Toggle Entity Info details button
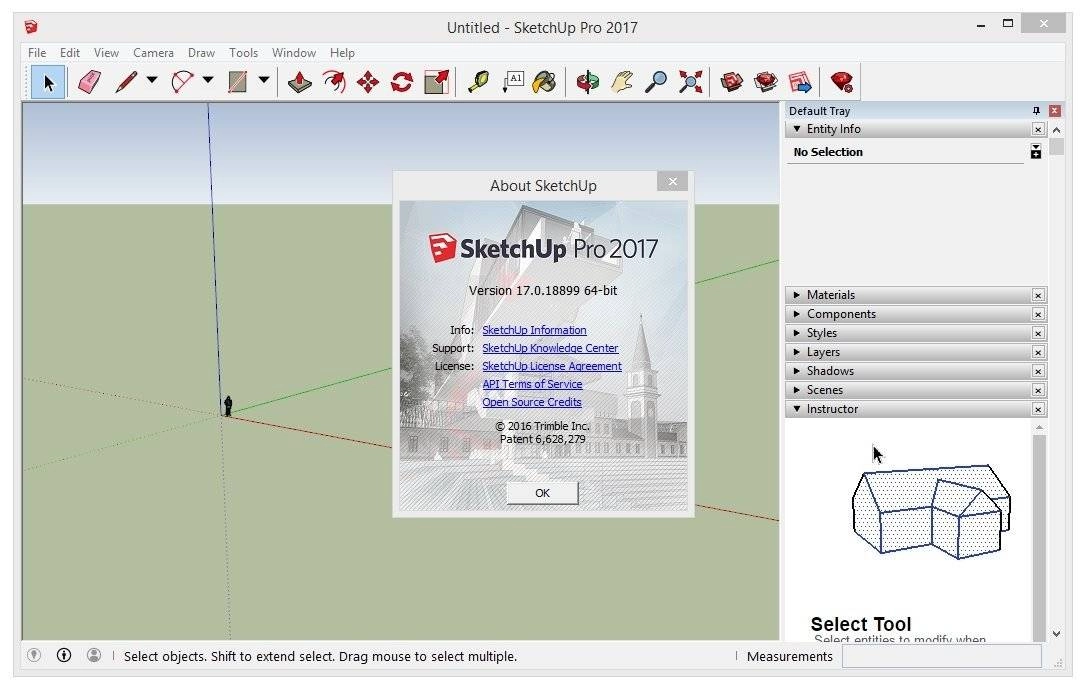 (x=1036, y=152)
